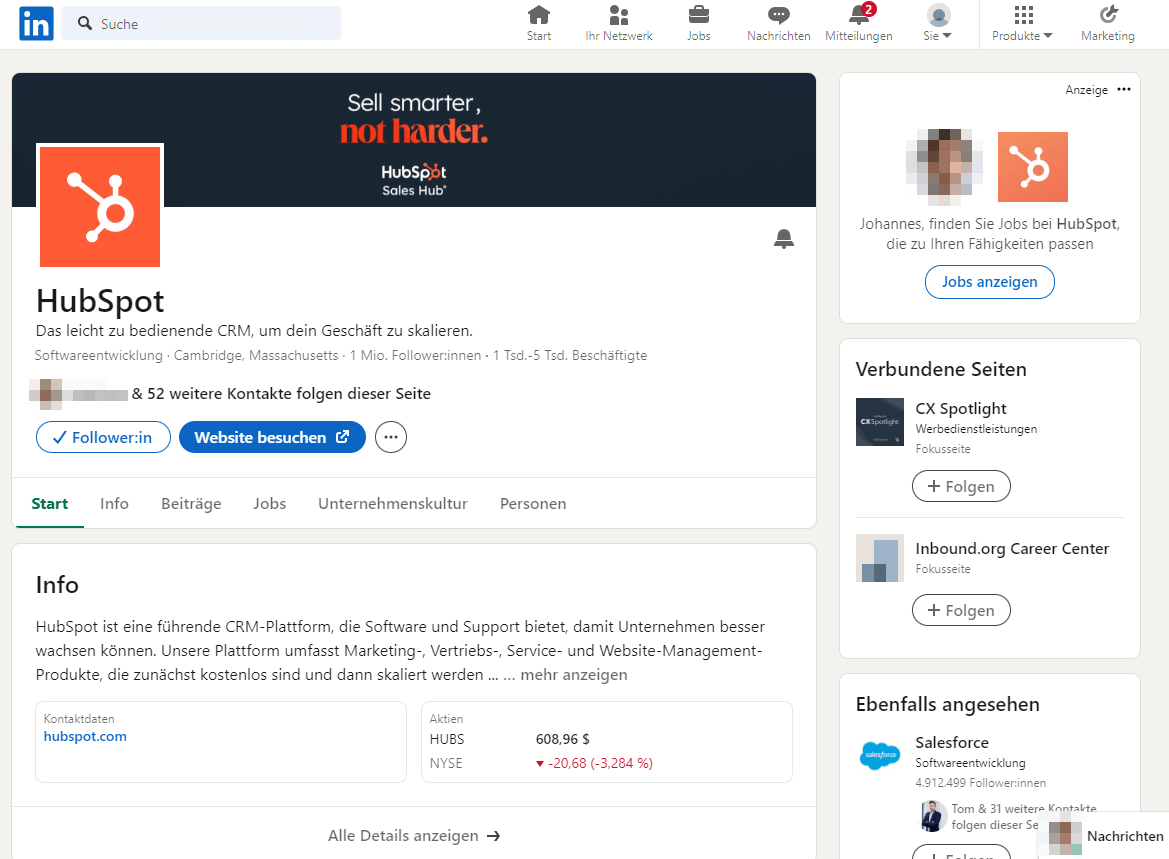Expand the Sie profile menu
The height and width of the screenshot is (859, 1169).
point(938,24)
